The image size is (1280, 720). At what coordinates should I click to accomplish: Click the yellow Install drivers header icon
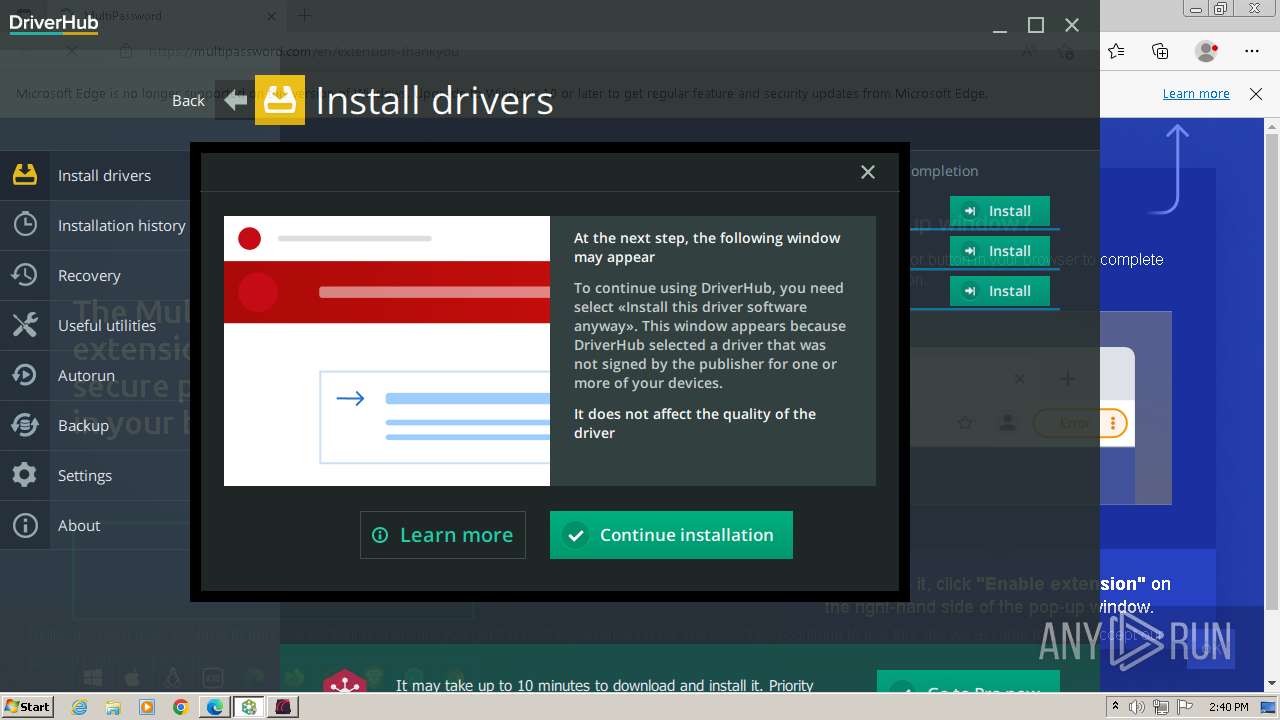tap(280, 100)
